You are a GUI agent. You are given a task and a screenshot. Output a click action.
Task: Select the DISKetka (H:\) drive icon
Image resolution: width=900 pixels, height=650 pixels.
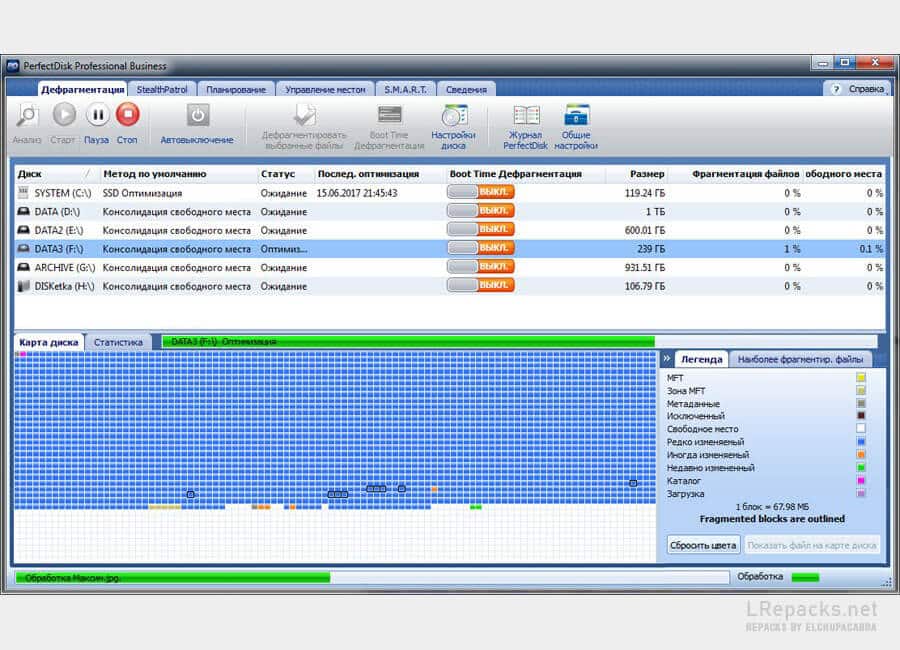coord(23,285)
